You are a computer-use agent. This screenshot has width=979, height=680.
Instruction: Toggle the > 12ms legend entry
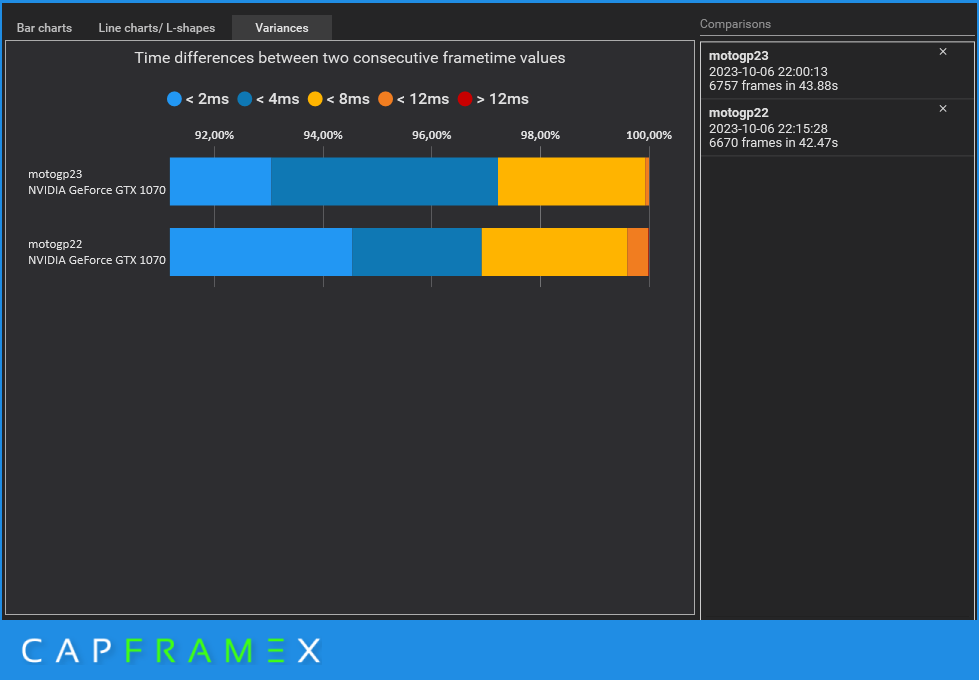tap(493, 99)
